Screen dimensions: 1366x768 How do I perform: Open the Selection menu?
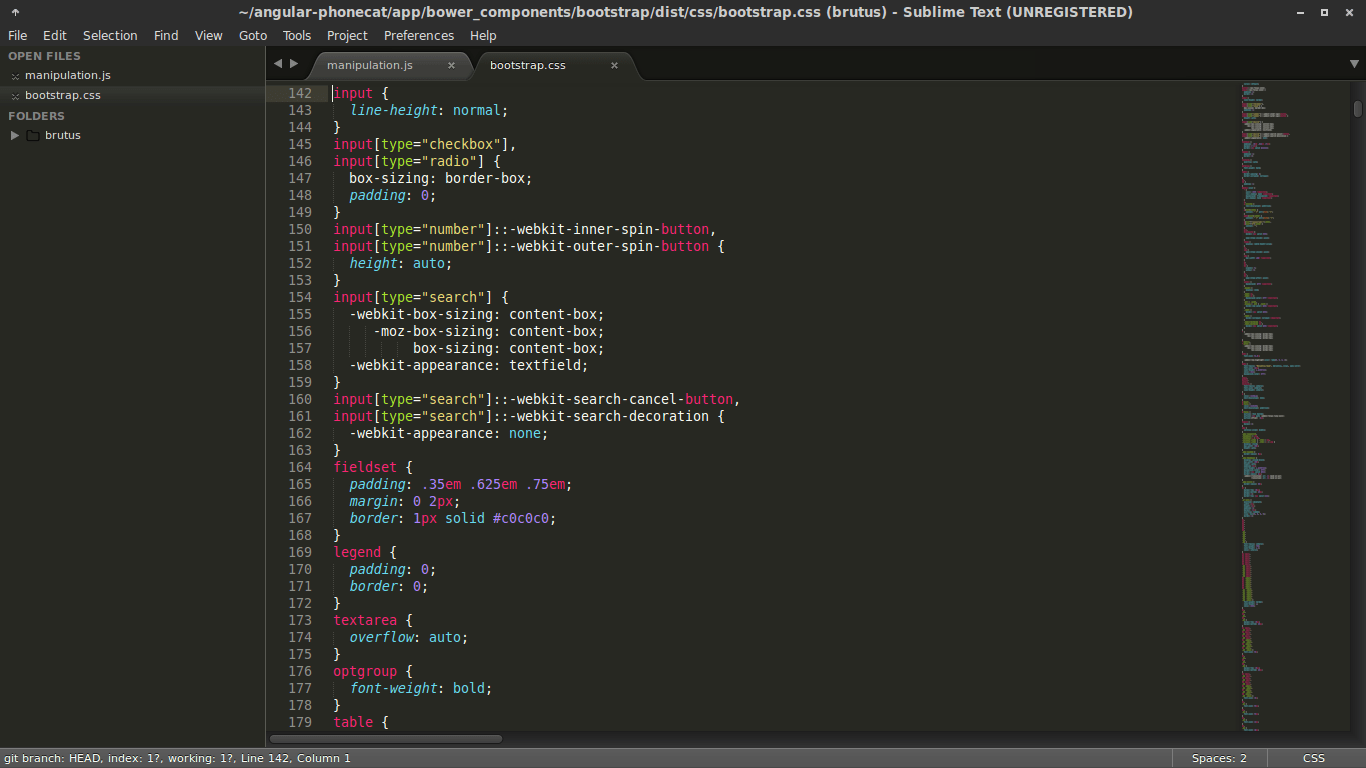pos(110,35)
